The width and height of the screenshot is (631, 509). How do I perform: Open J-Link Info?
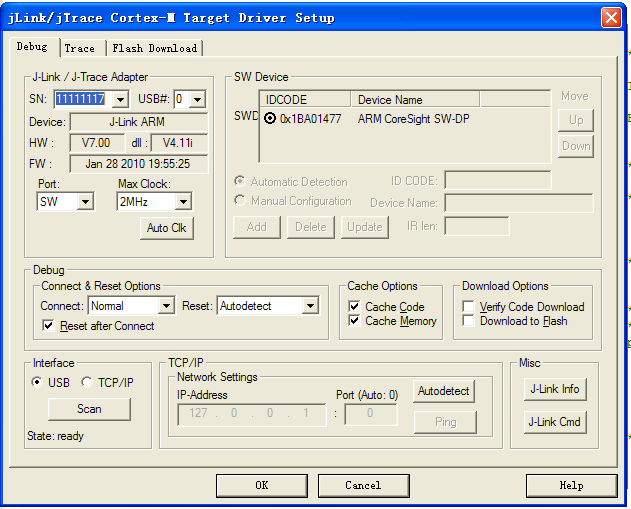(x=555, y=389)
